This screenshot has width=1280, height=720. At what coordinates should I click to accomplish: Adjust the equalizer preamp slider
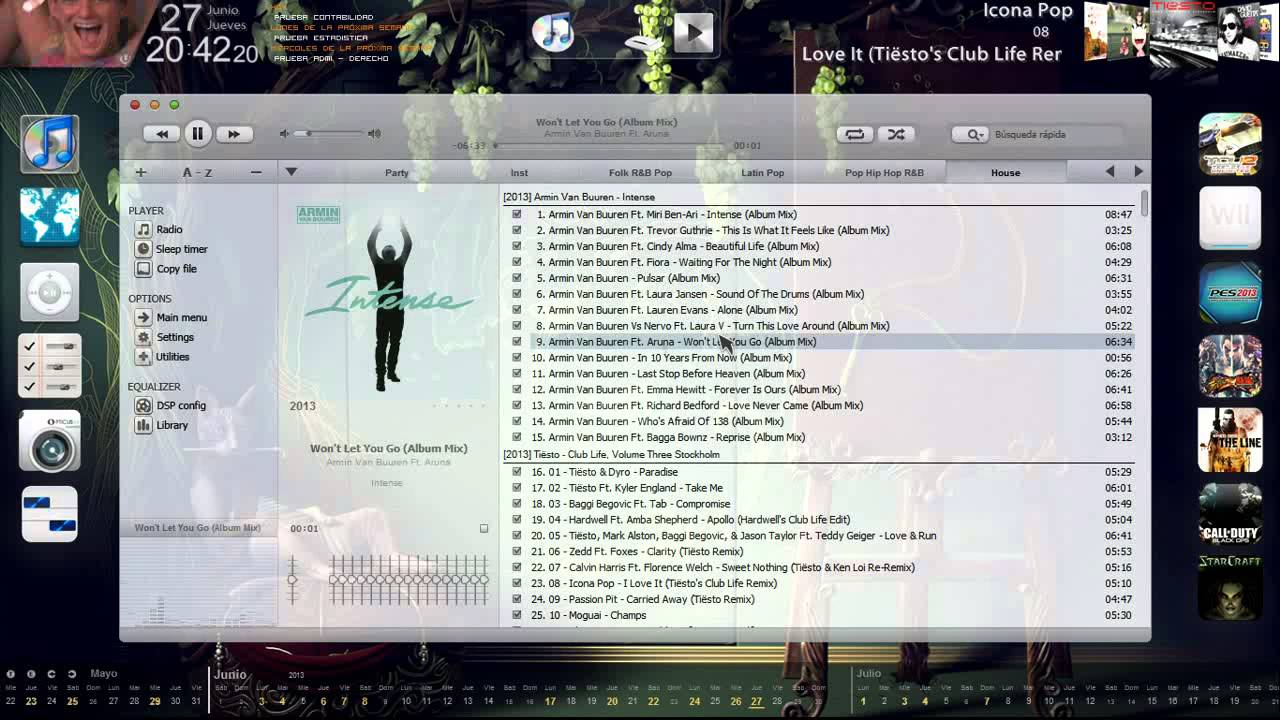pyautogui.click(x=293, y=580)
